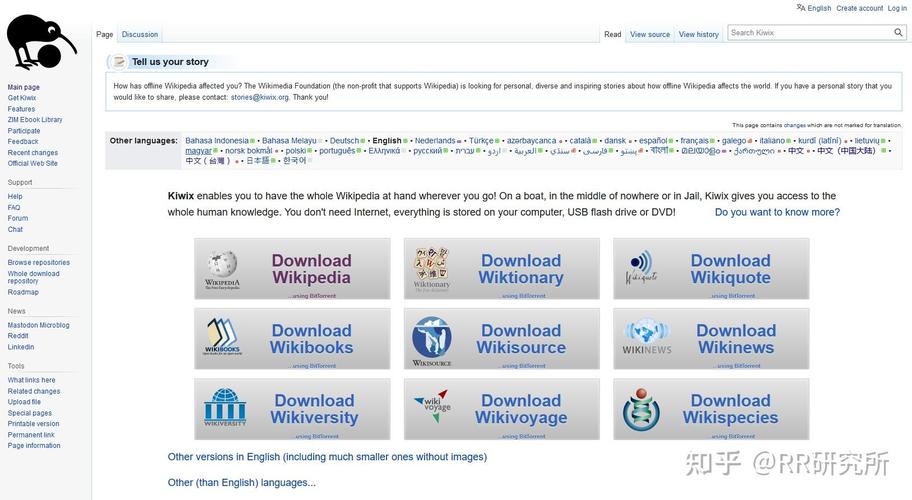Open Reddit news link
This screenshot has width=912, height=500.
(x=17, y=335)
